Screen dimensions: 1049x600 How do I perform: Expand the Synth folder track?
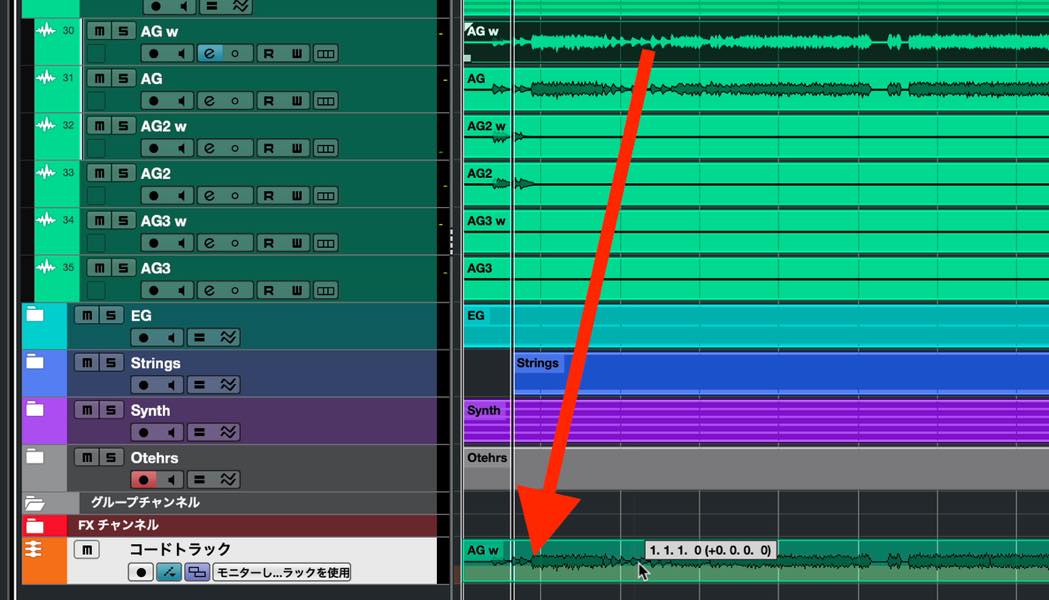[35, 410]
